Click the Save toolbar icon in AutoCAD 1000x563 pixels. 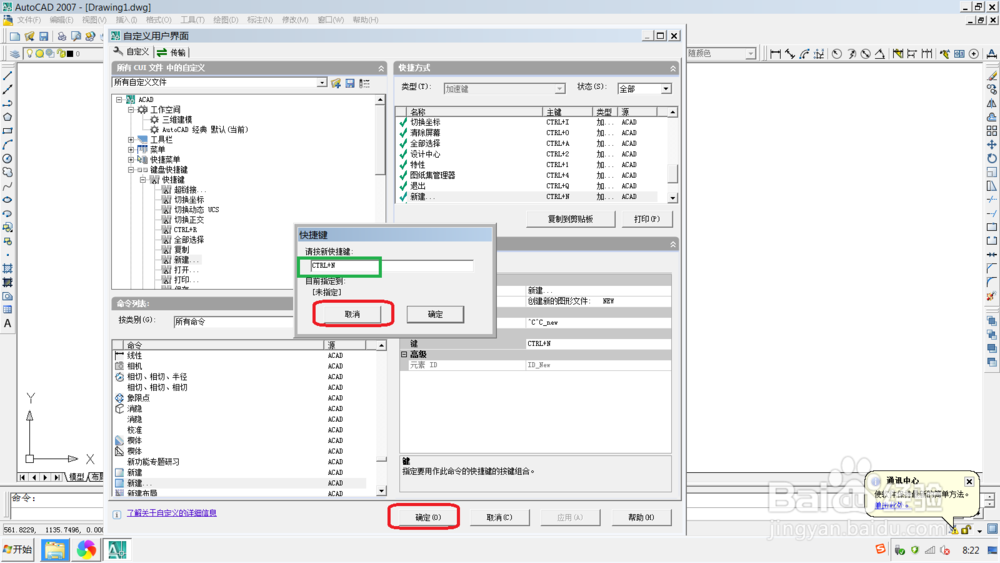(x=44, y=36)
